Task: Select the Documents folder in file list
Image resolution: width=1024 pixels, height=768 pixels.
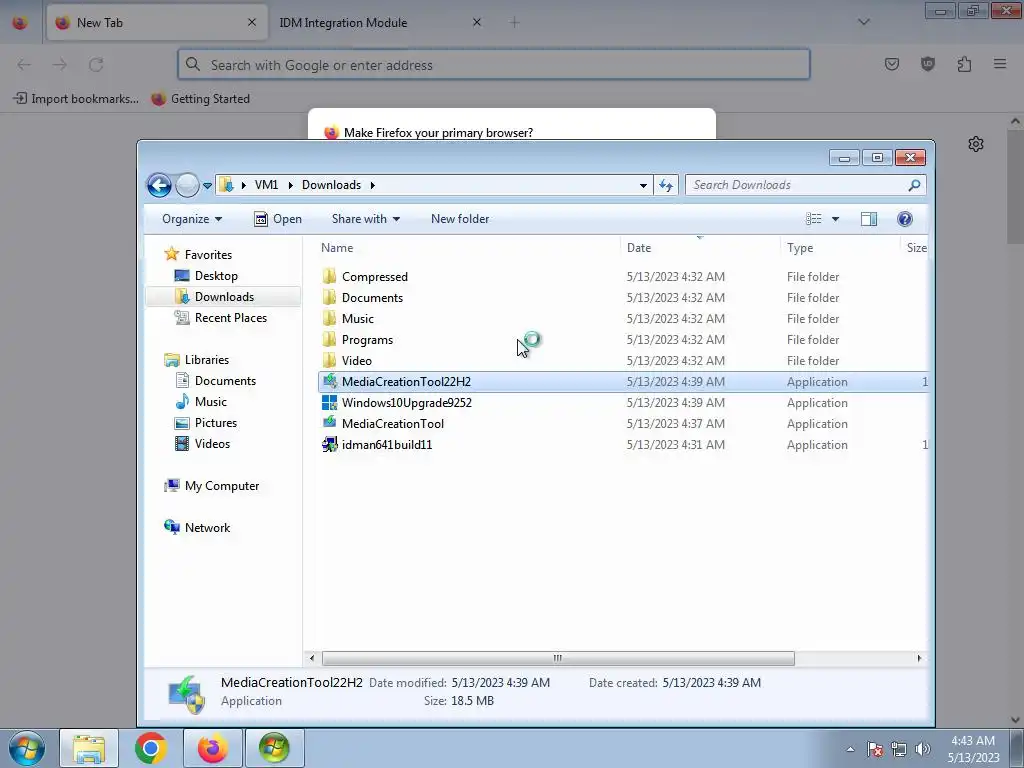Action: [x=372, y=298]
